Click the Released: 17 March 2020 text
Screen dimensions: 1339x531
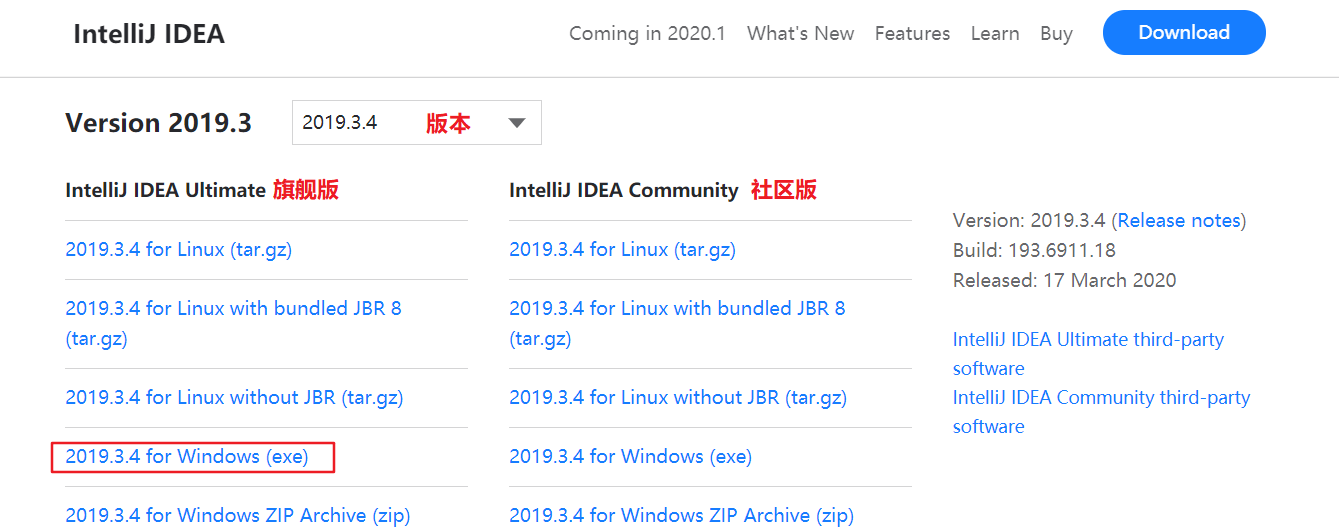point(1065,280)
